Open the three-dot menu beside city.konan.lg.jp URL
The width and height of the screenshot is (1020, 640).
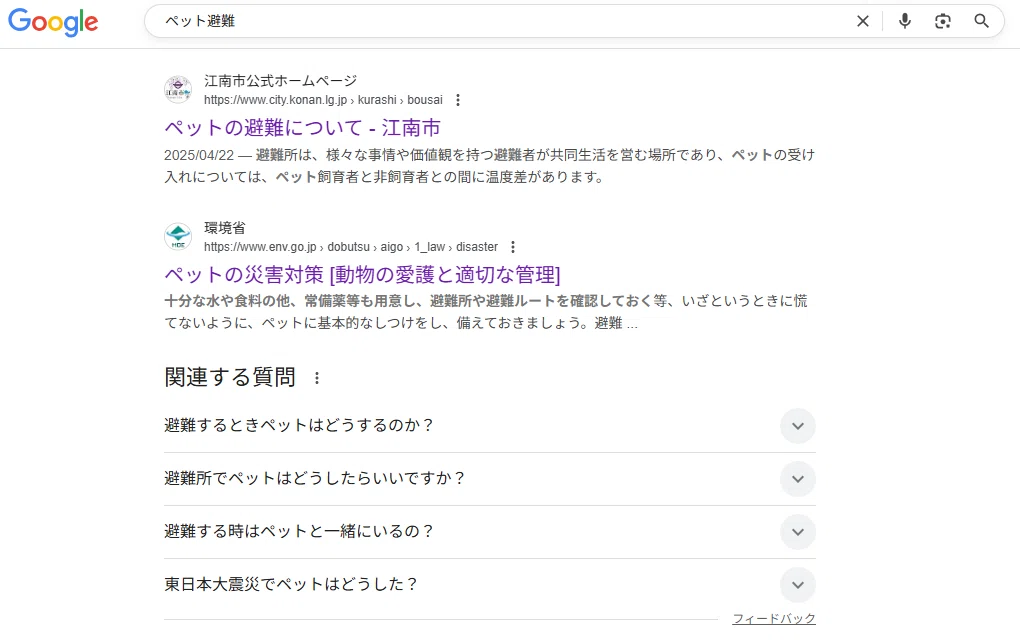(x=458, y=100)
